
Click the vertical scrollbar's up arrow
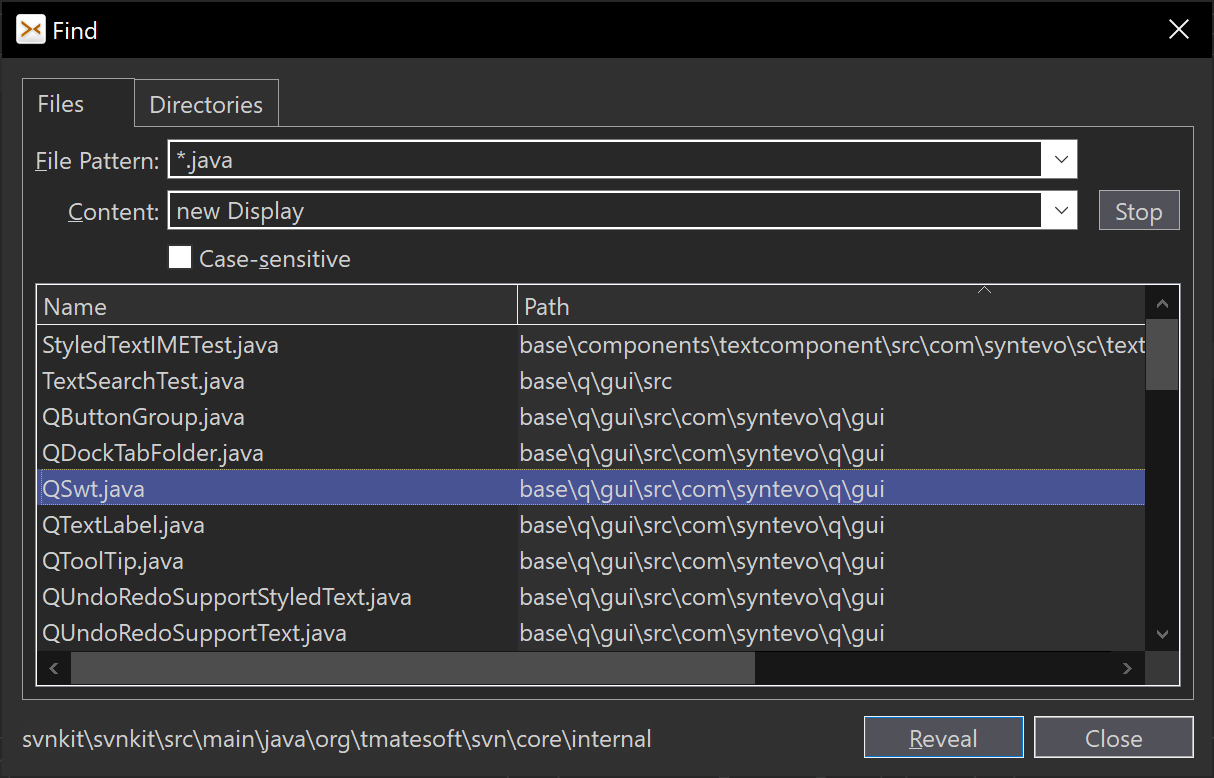1161,302
